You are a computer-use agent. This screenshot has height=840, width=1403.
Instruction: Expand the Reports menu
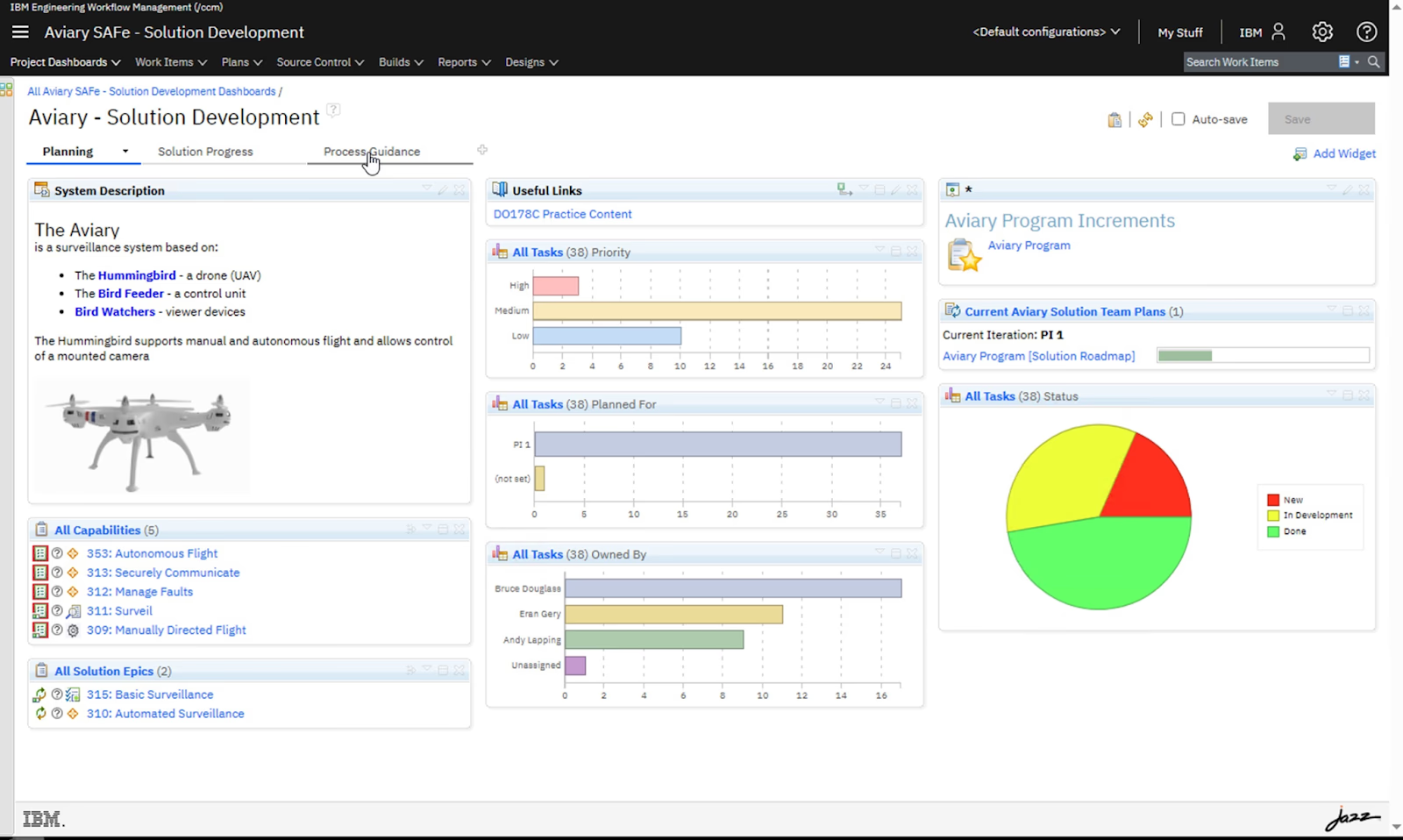pos(464,62)
